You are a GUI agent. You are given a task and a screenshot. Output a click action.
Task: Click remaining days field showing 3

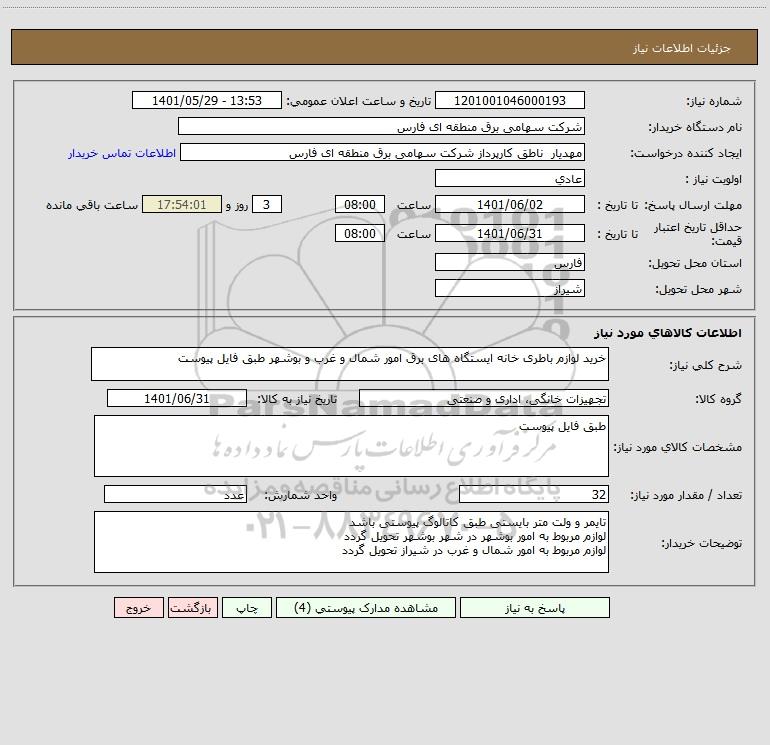coord(267,204)
